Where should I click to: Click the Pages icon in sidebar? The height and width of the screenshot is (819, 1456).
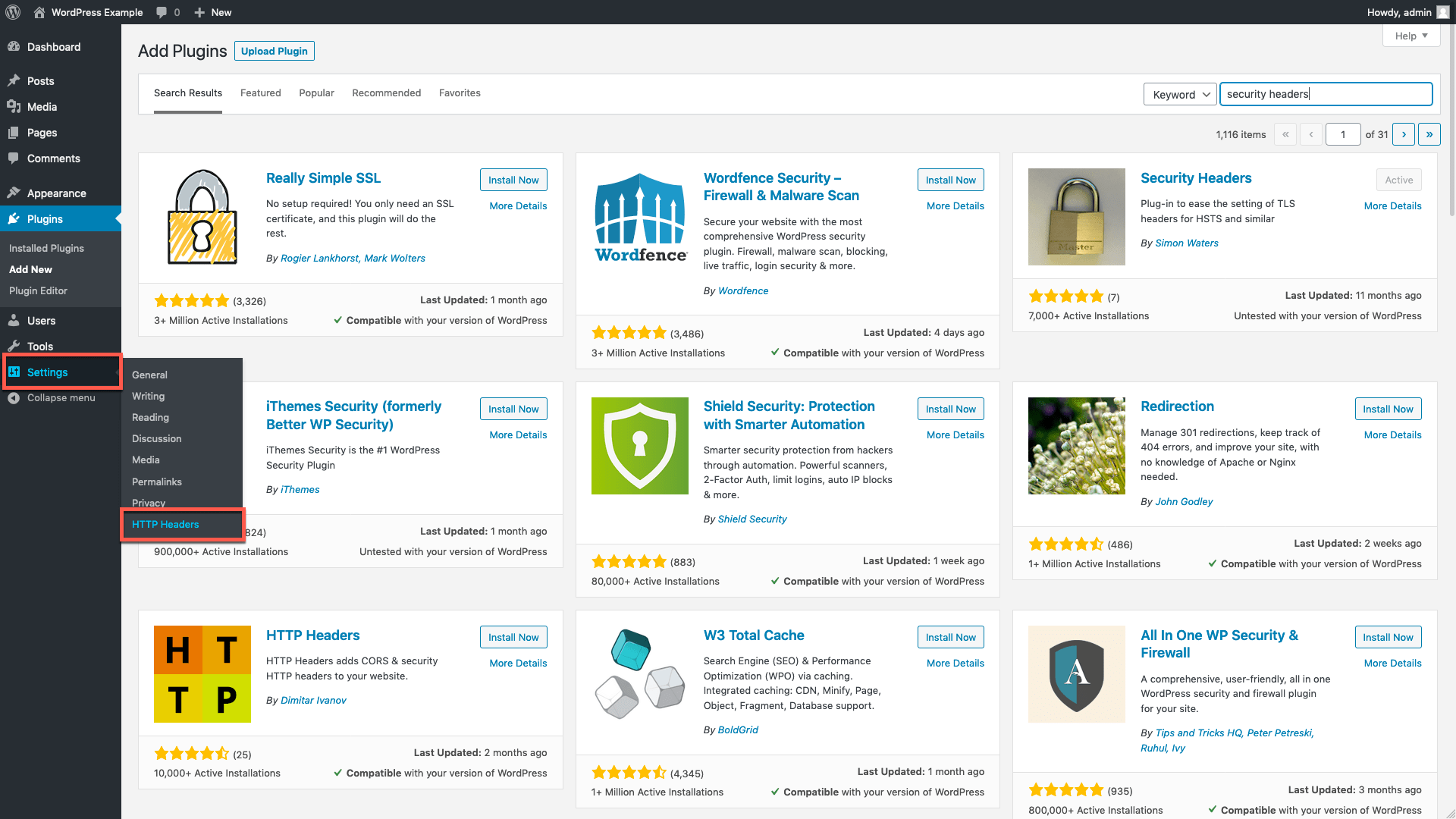(15, 132)
